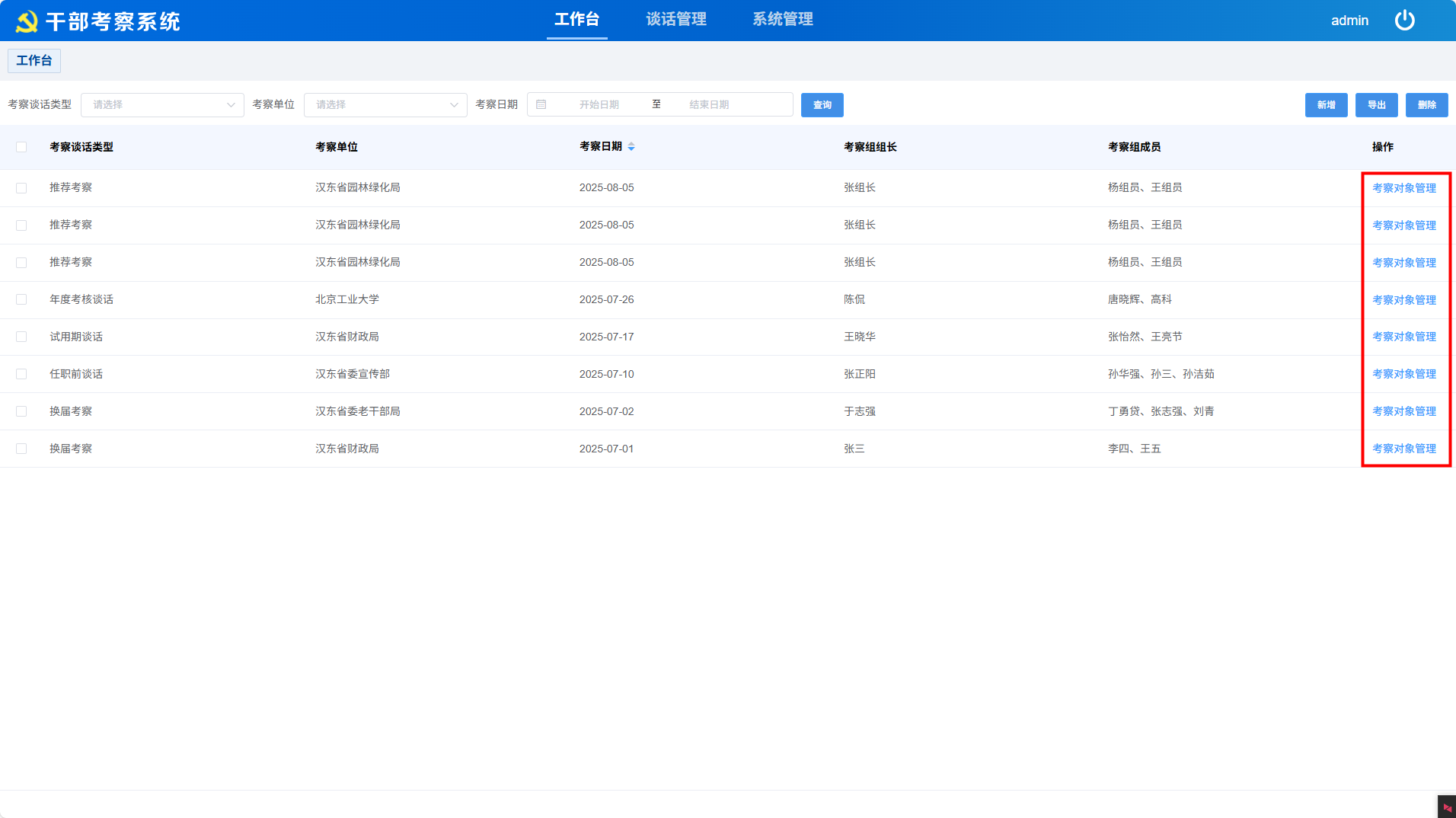
Task: Click the calendar icon in date field
Action: [541, 104]
